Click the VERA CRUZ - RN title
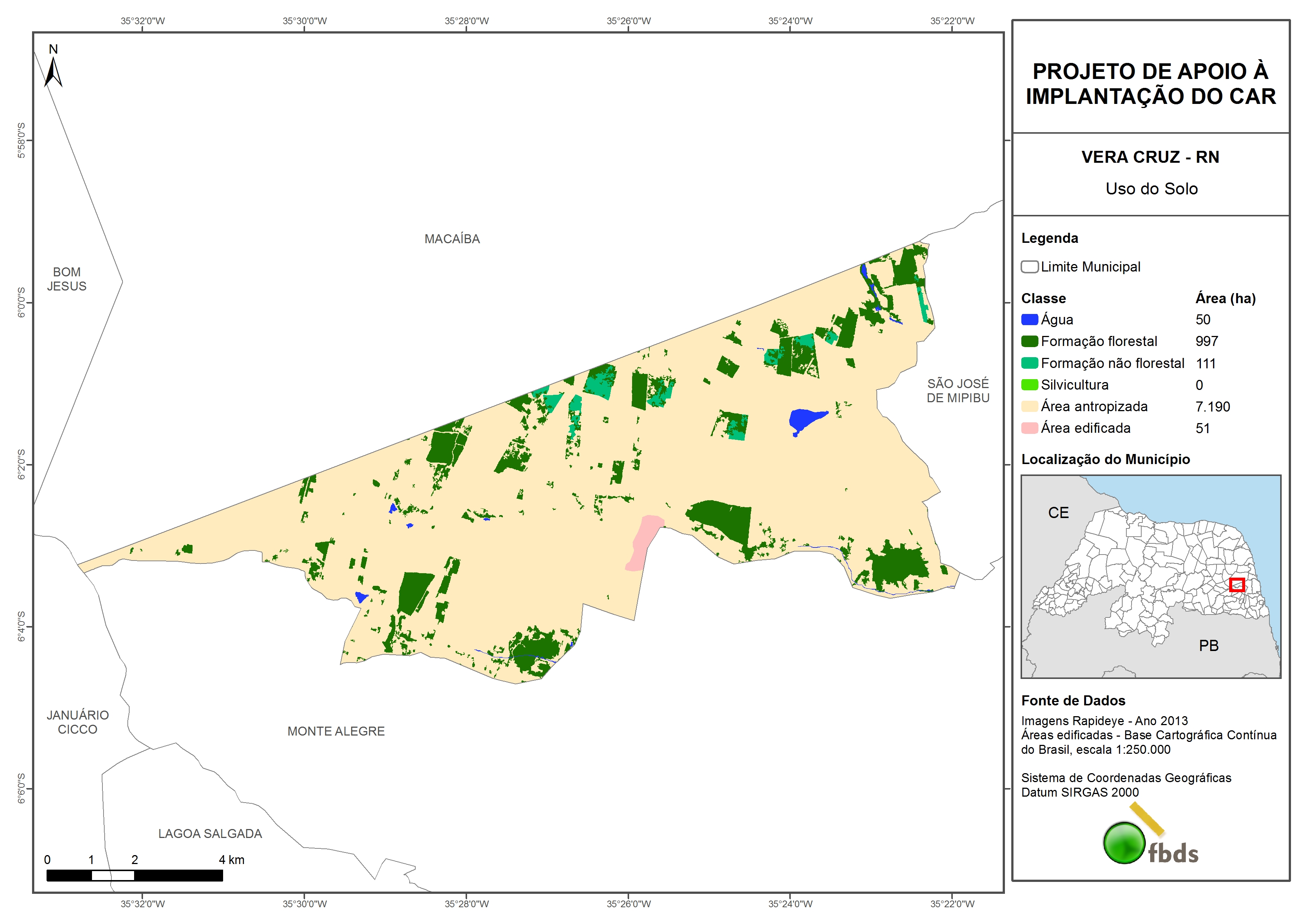Viewport: 1307px width, 924px height. tap(1150, 157)
